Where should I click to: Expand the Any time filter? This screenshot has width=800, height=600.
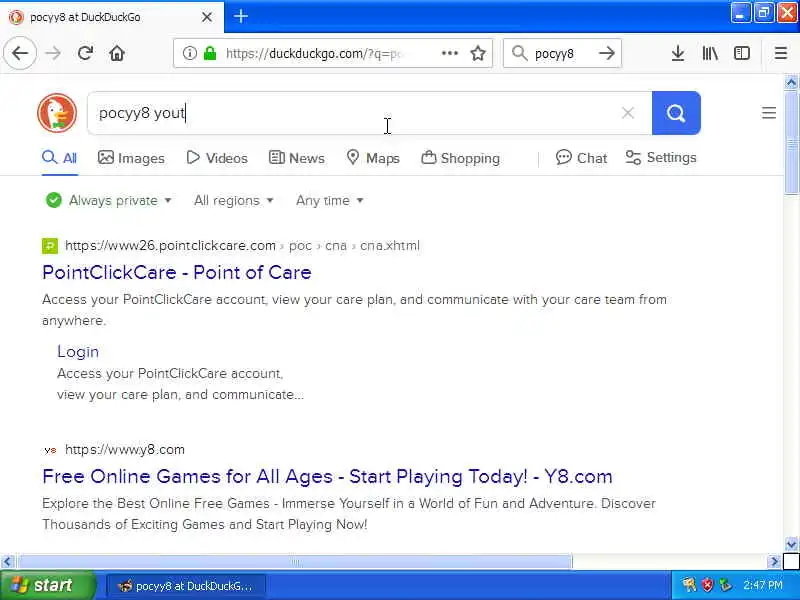pyautogui.click(x=330, y=201)
